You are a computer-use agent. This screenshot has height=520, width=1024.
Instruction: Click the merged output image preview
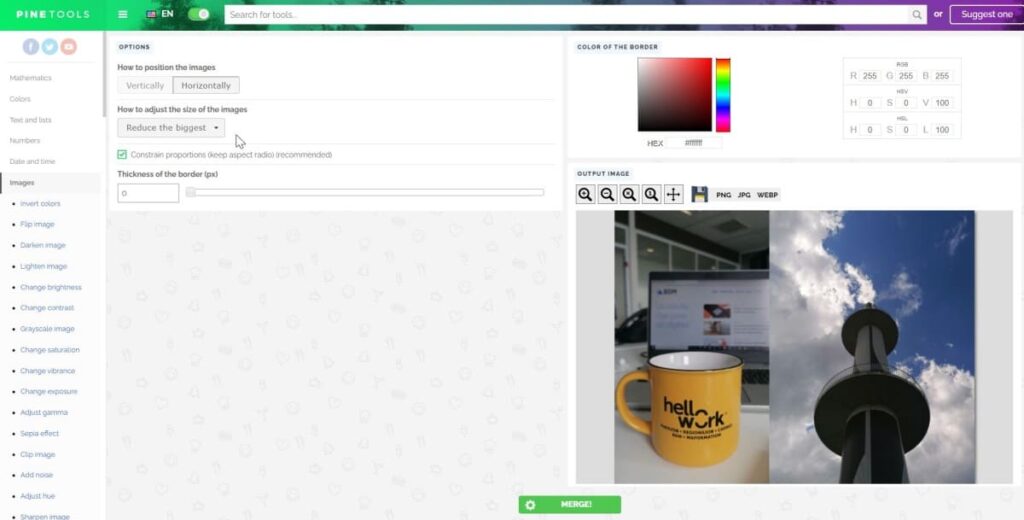794,347
